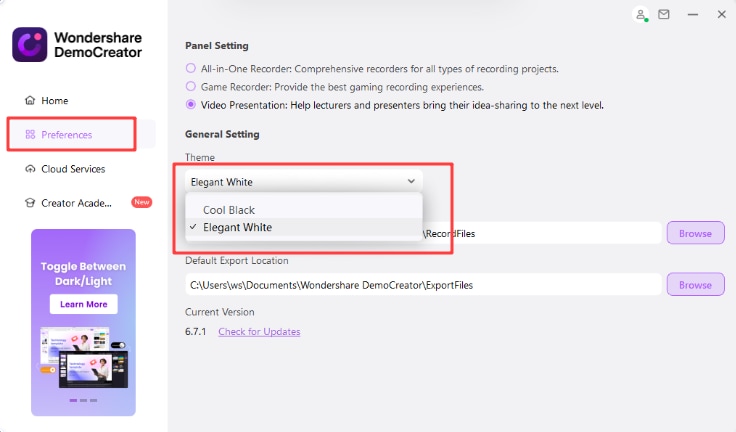
Task: Click Browse next to the RecordFiles path
Action: 695,233
